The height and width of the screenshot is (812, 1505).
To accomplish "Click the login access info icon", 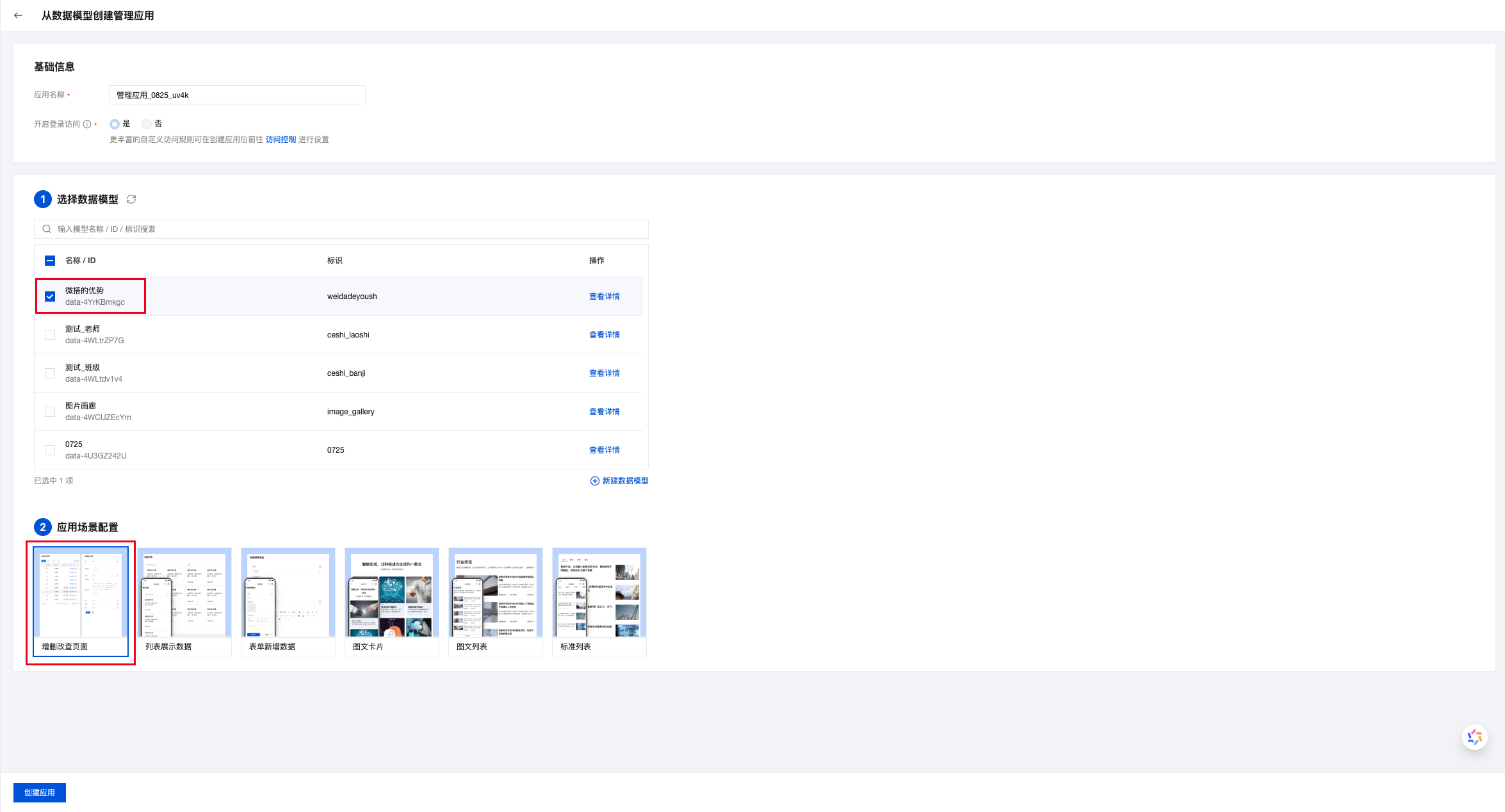I will pos(87,124).
